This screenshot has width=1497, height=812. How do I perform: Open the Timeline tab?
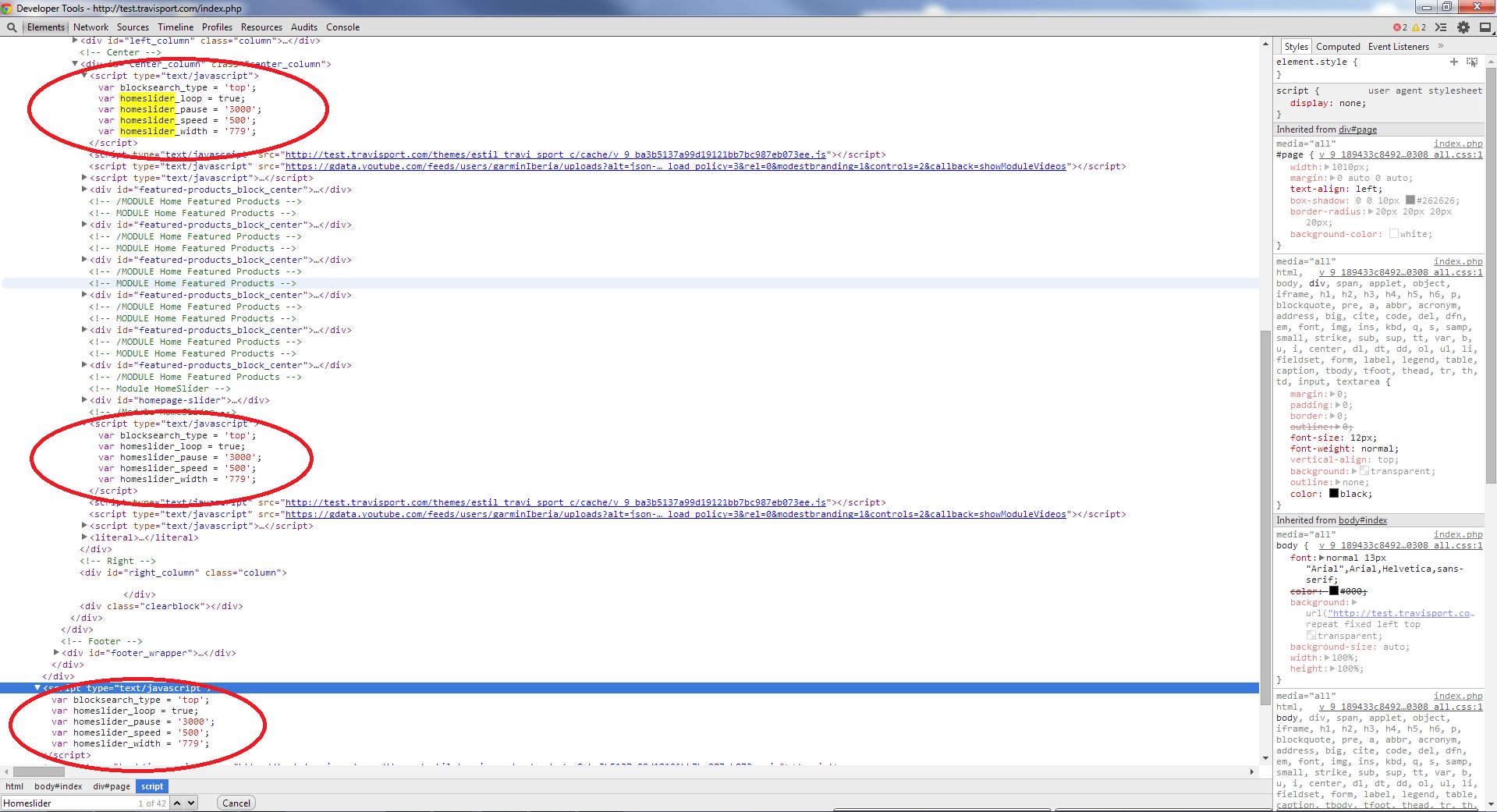[176, 27]
